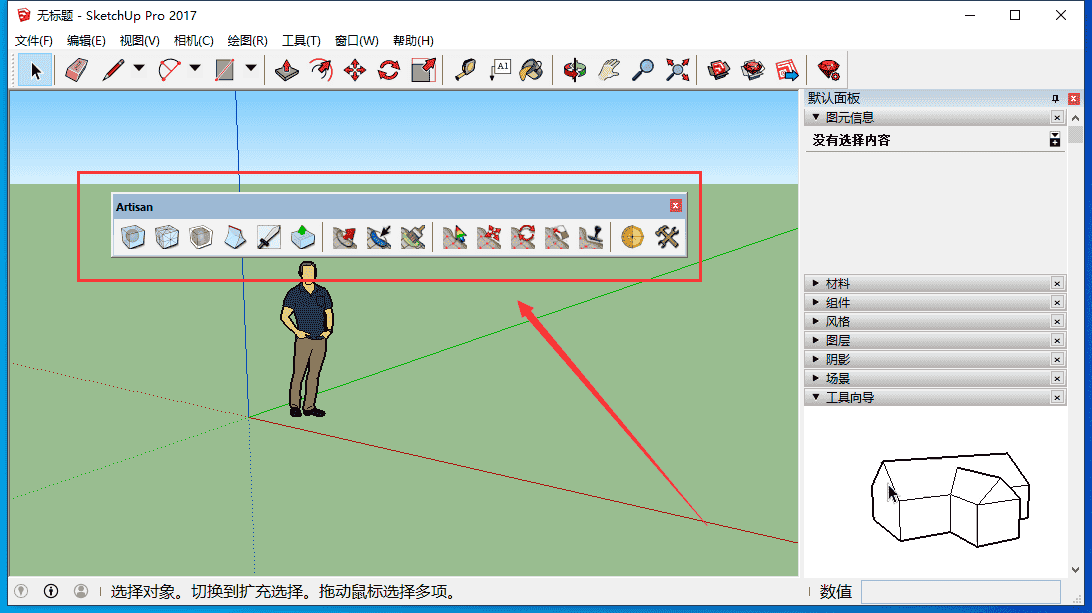This screenshot has width=1092, height=613.
Task: Open the Extension Manager ruby icon
Action: tap(829, 70)
